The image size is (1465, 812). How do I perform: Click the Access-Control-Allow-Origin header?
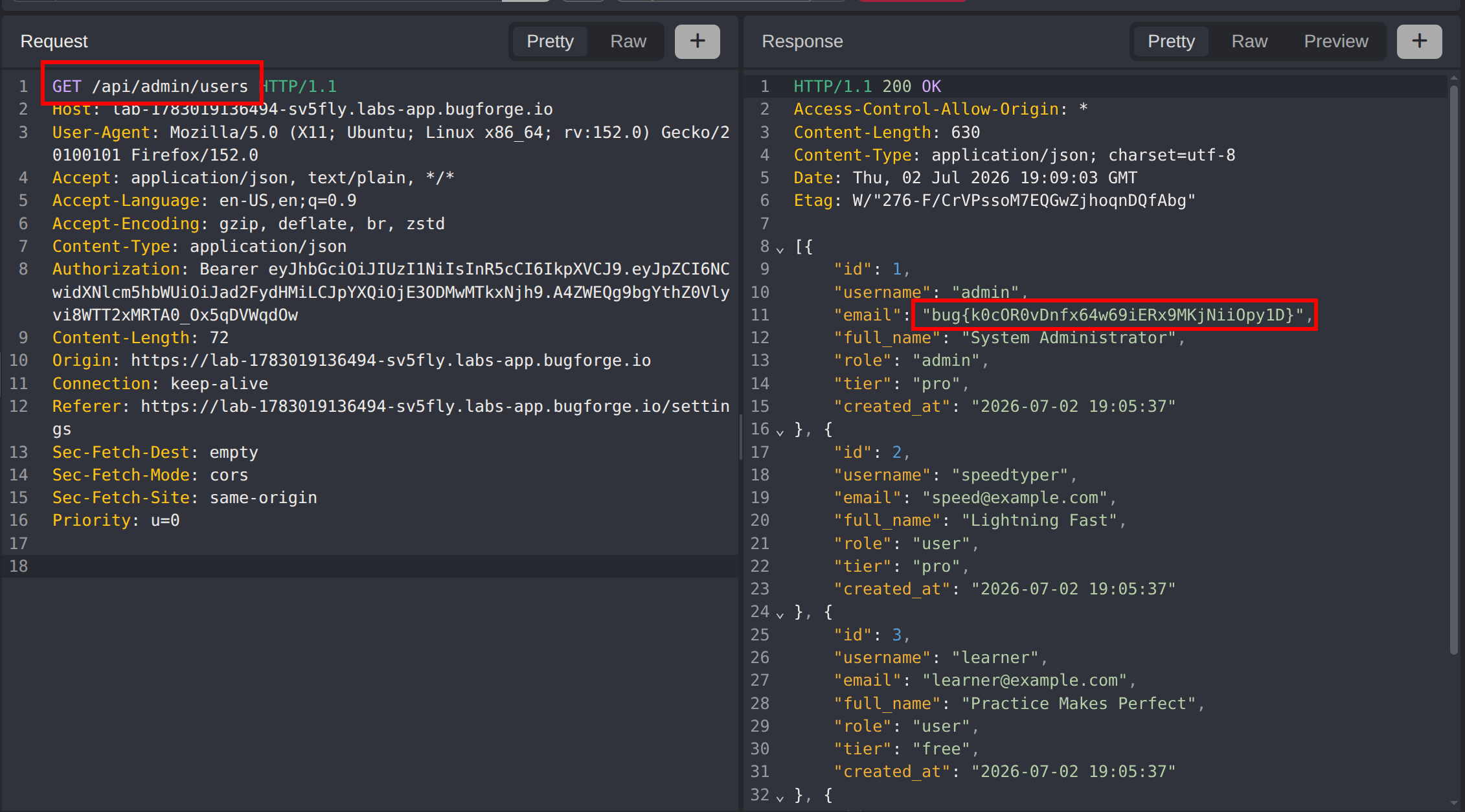(x=940, y=109)
